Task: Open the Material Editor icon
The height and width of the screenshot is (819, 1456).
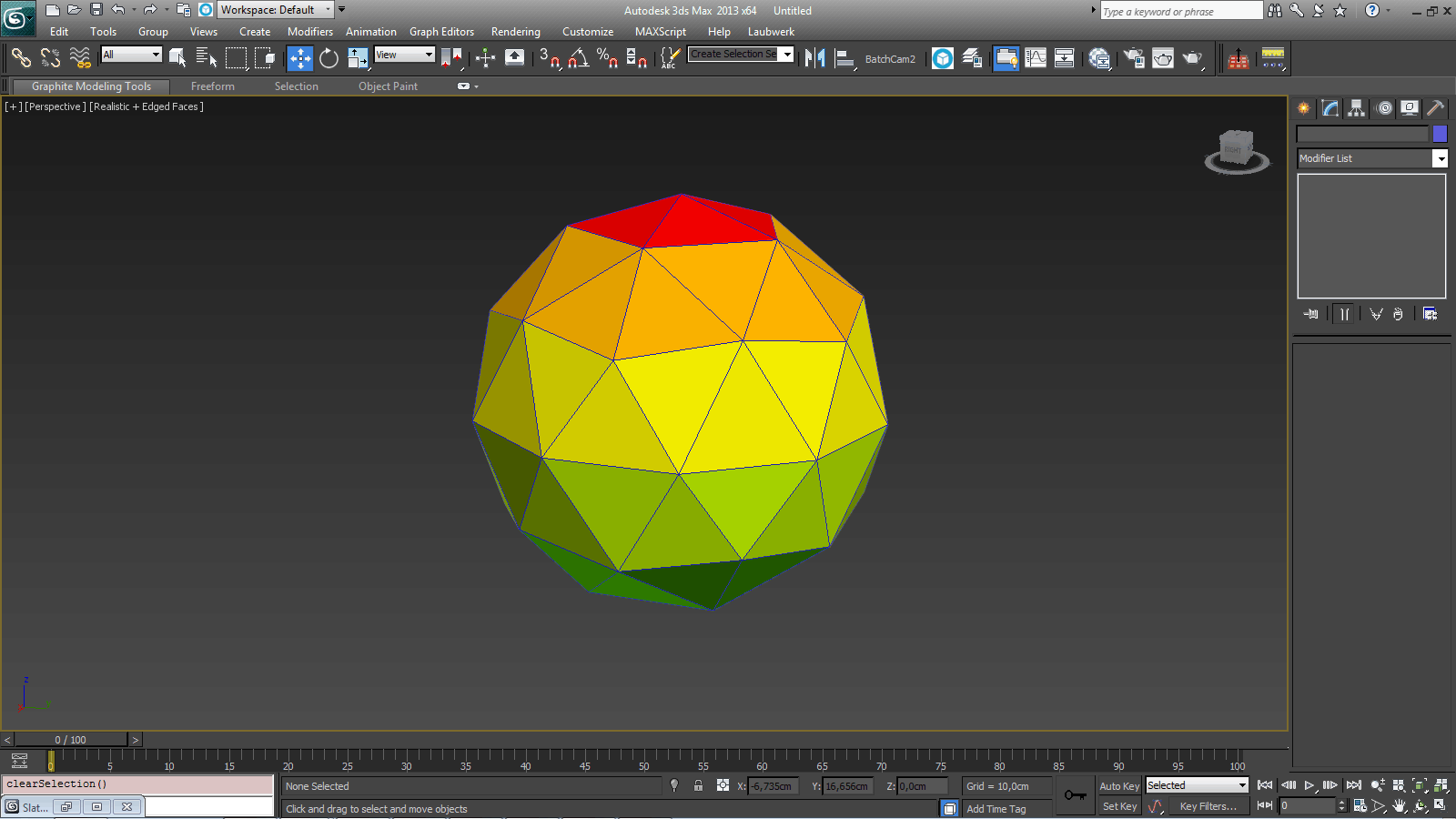Action: pyautogui.click(x=1099, y=59)
